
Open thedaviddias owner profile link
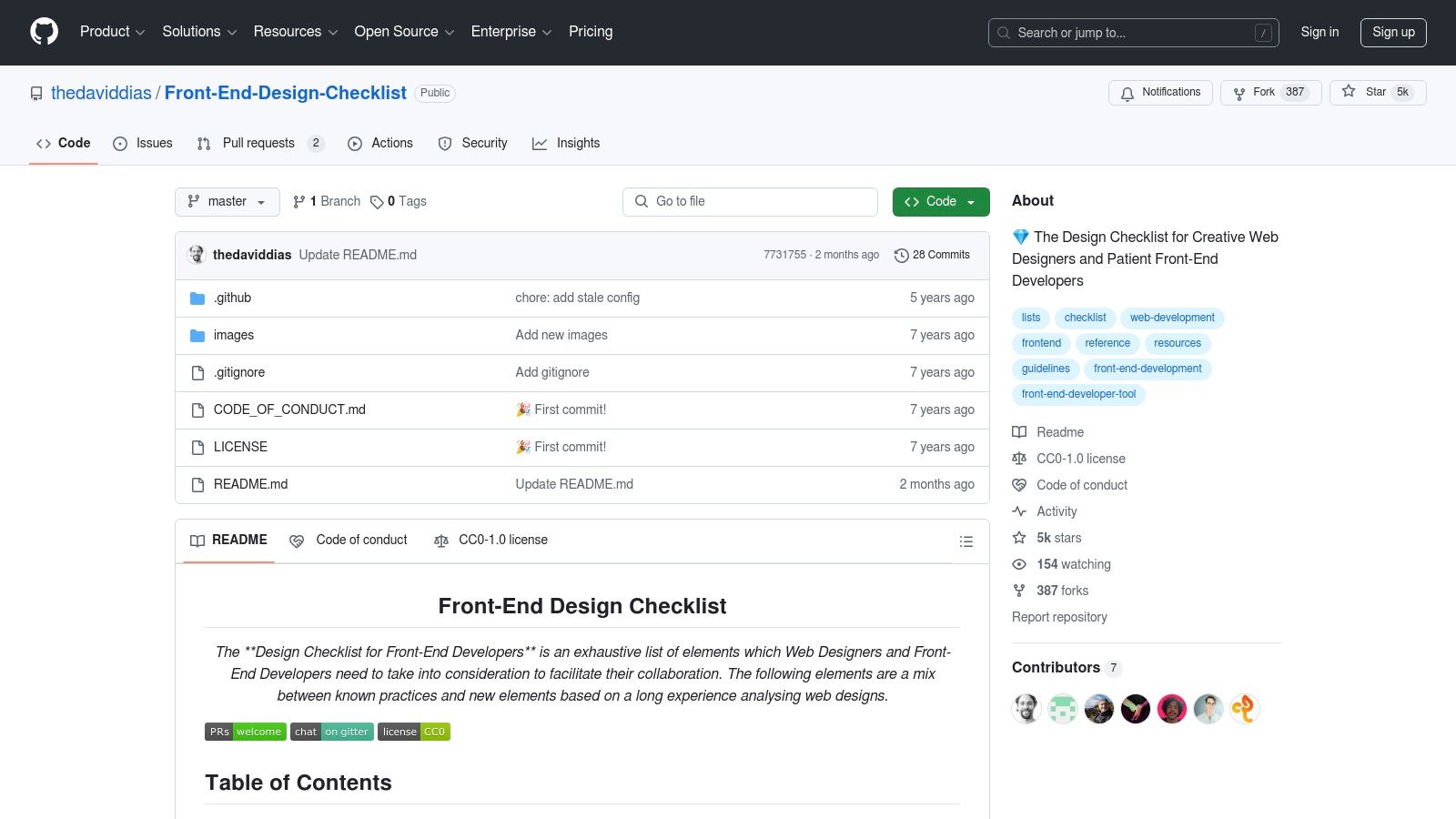pos(101,93)
